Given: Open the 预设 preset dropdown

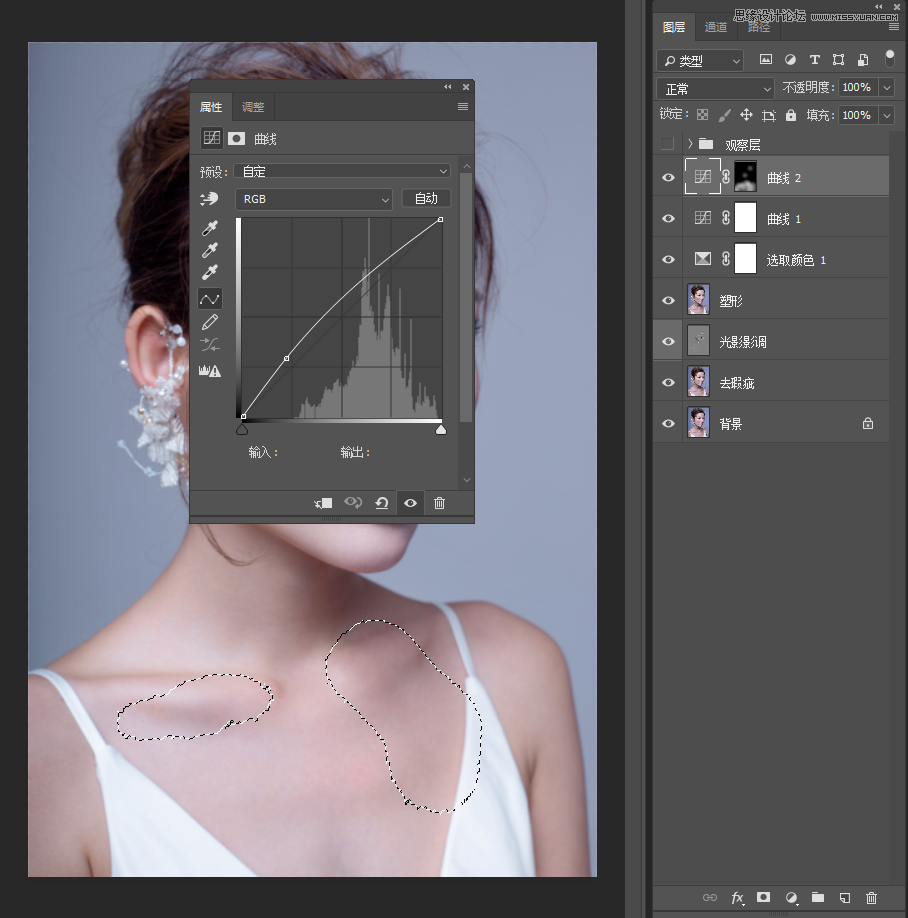Looking at the screenshot, I should (343, 171).
